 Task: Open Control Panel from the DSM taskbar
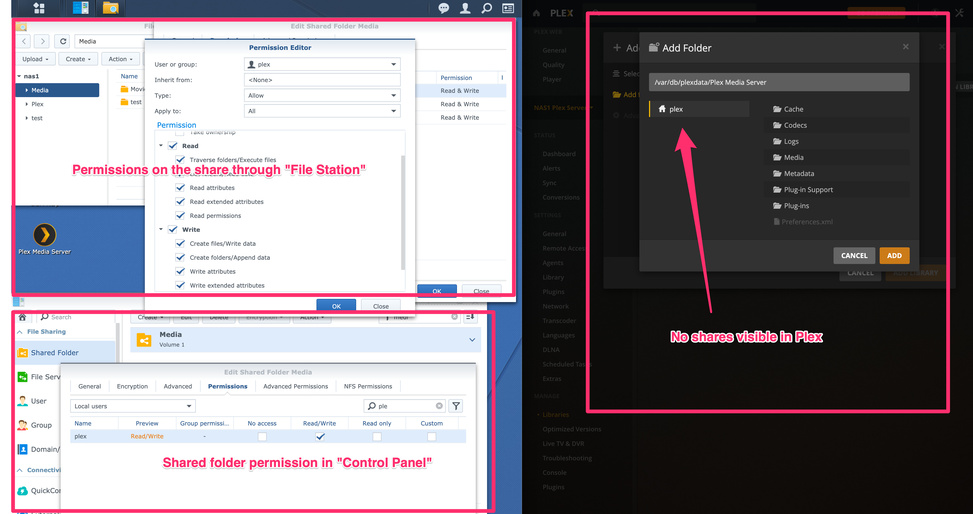(x=81, y=8)
